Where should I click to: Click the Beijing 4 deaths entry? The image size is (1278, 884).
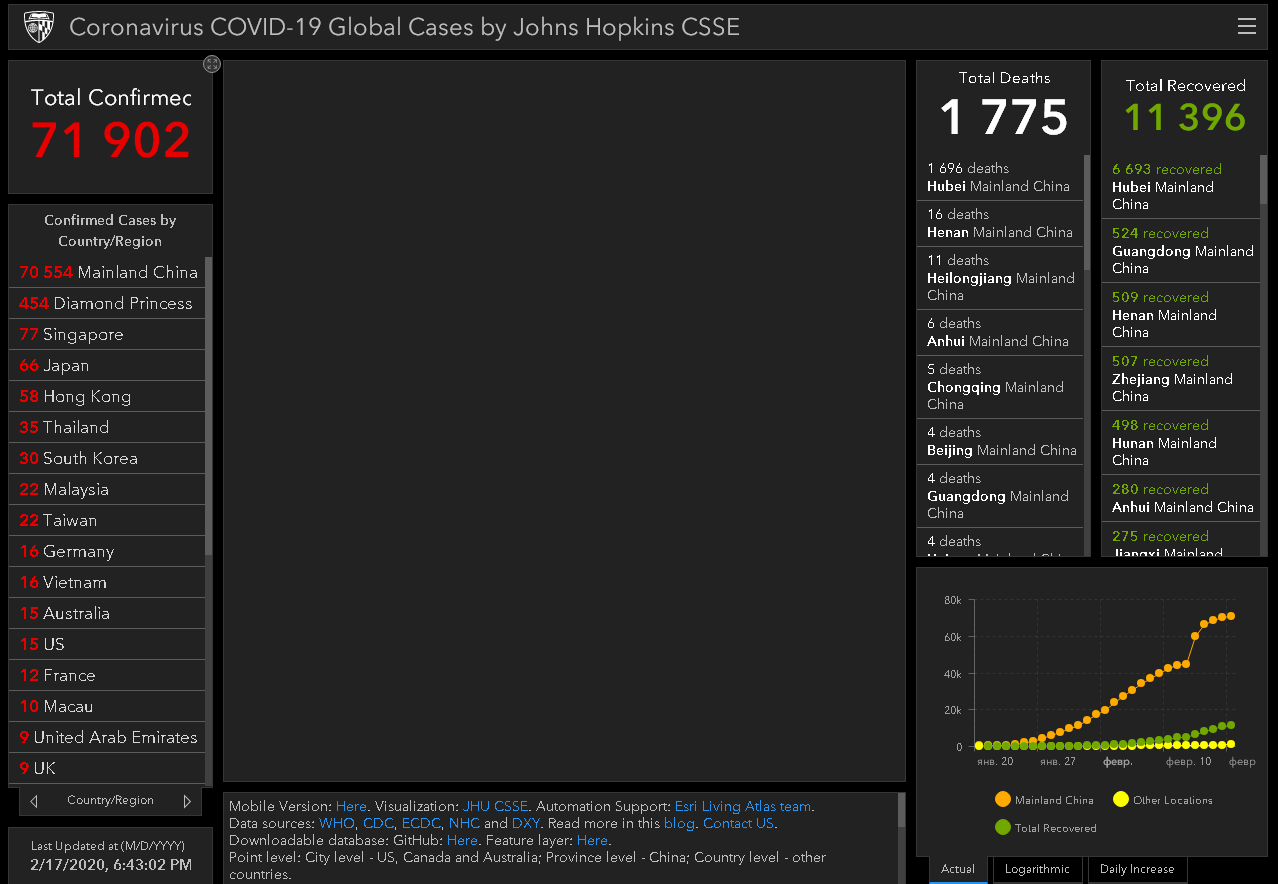(x=1000, y=441)
